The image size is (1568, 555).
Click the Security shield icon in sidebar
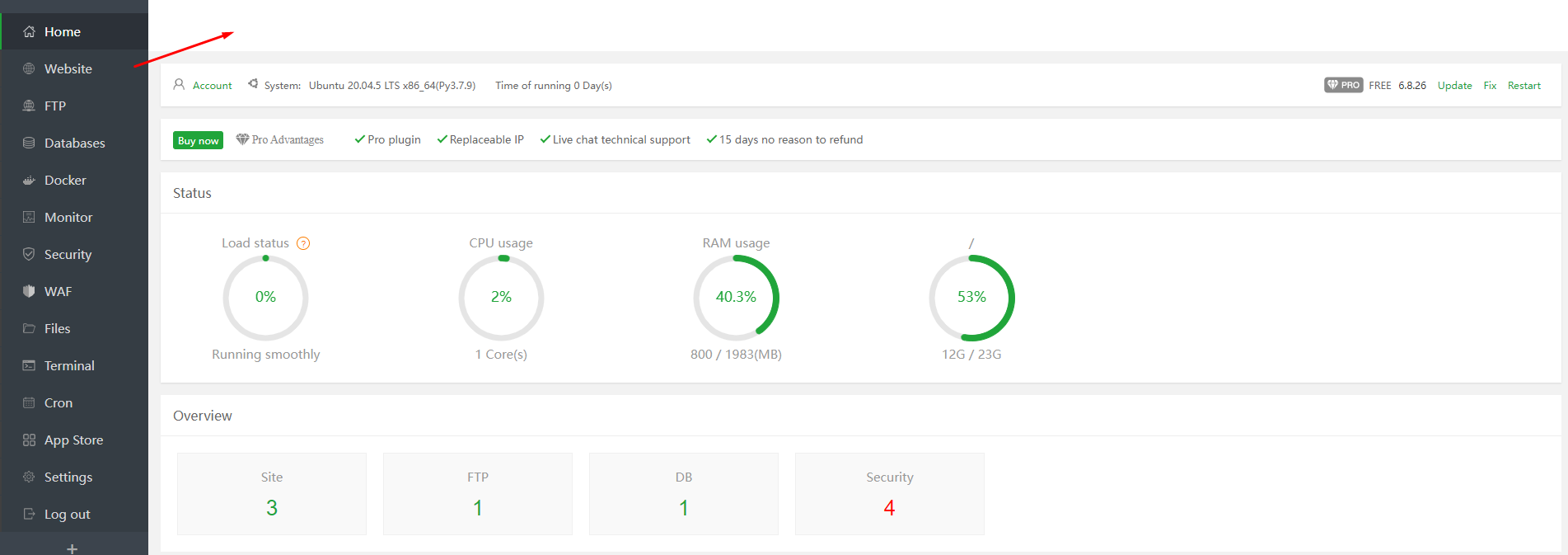[29, 254]
